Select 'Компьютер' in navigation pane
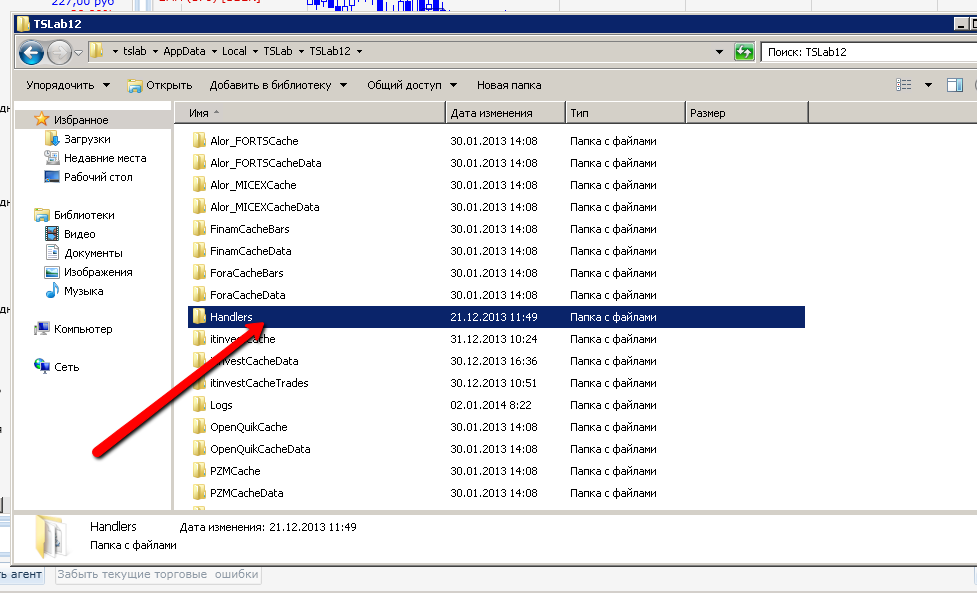The height and width of the screenshot is (593, 977). [x=83, y=329]
